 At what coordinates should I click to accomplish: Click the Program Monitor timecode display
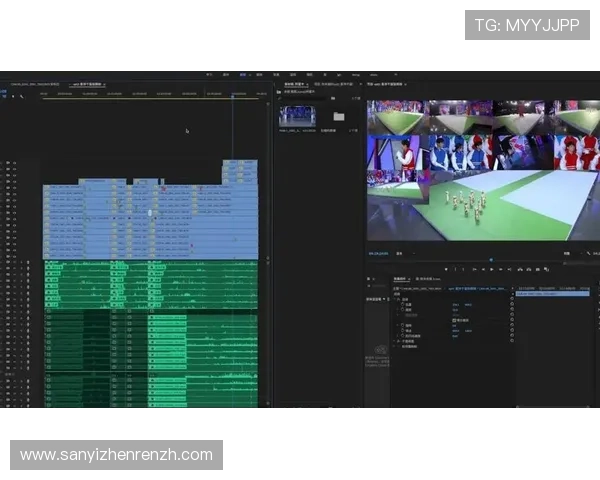[379, 255]
